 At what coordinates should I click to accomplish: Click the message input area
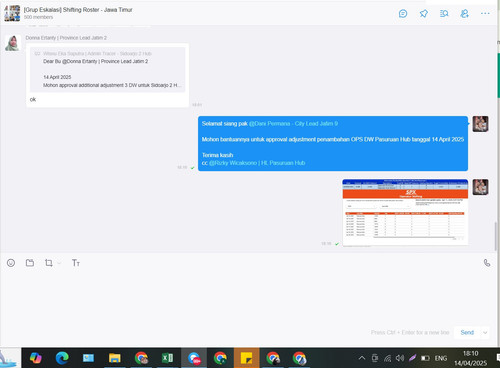tap(247, 298)
